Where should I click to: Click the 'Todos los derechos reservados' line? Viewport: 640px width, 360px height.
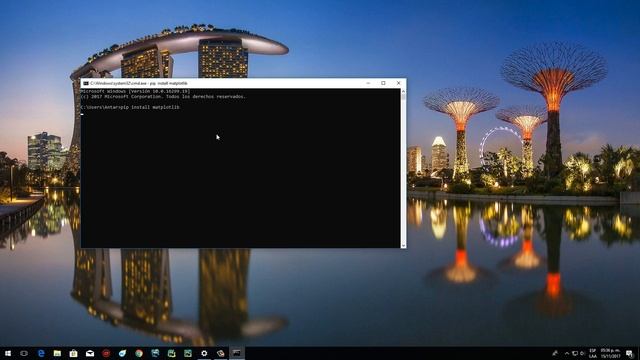(163, 97)
